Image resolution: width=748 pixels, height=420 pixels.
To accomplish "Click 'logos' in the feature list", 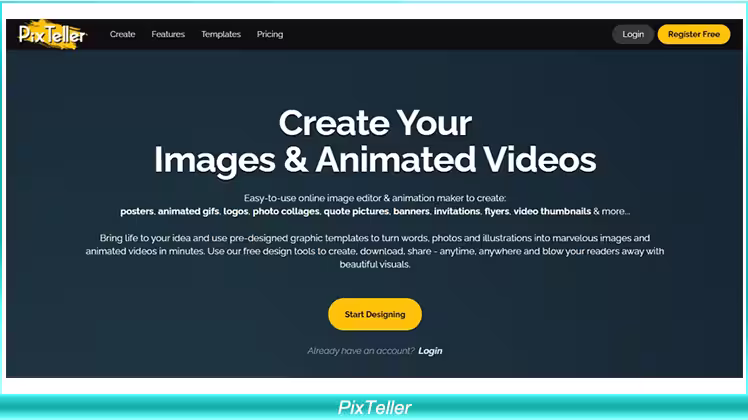I will tap(236, 211).
